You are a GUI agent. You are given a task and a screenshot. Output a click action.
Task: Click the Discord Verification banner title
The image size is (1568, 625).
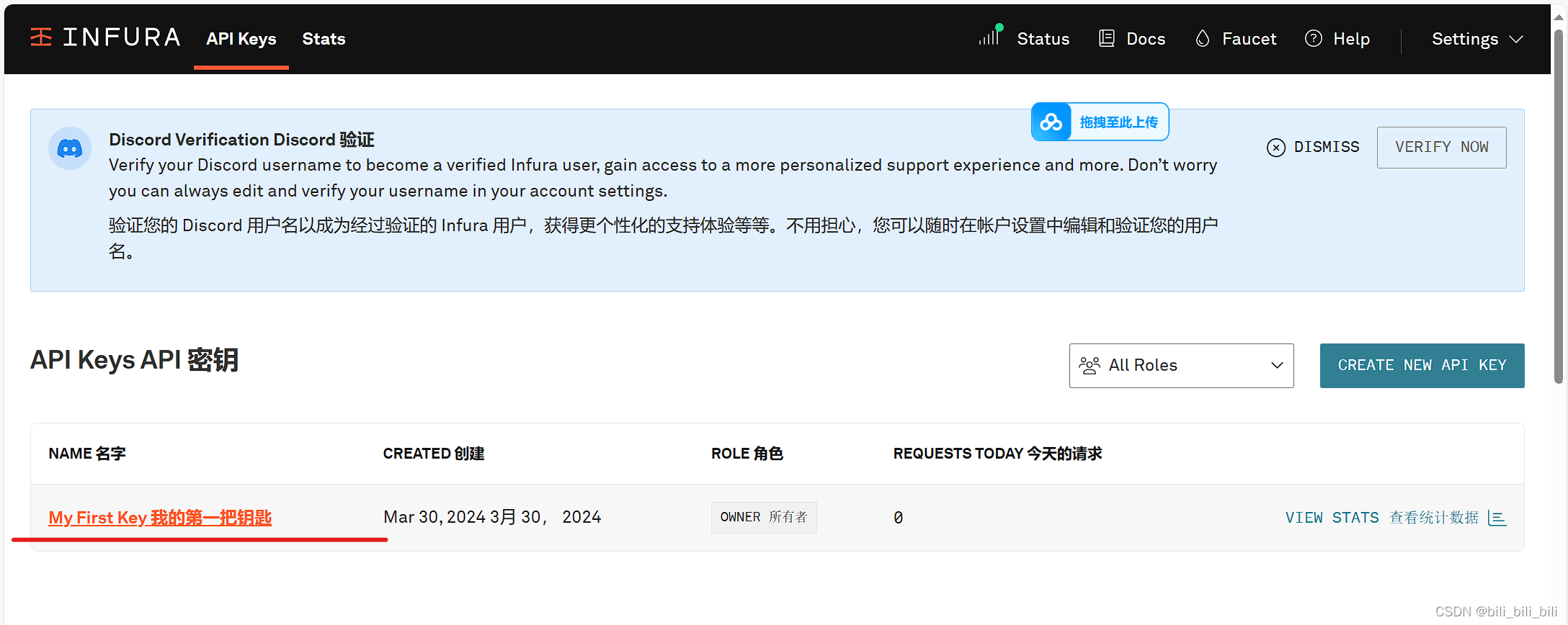point(241,140)
